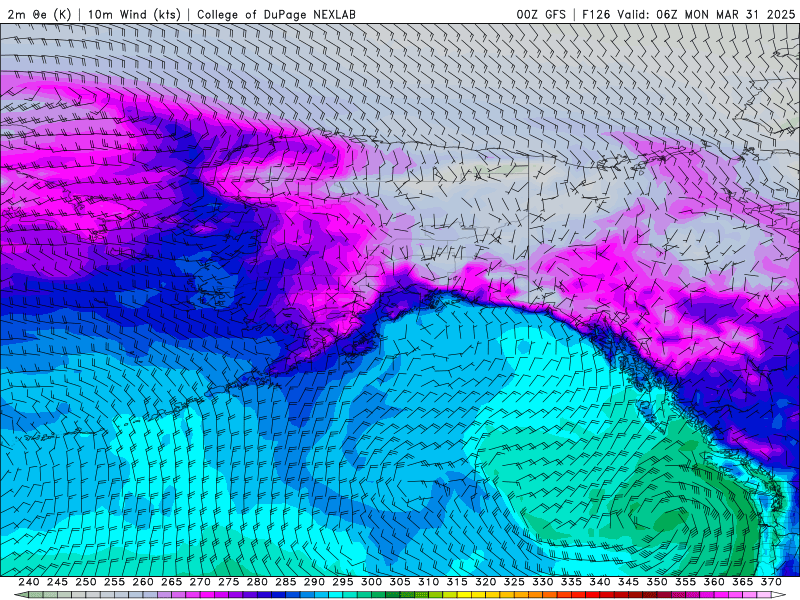Screen dimensions: 800x600
Task: Pick the yellow color bar swatch below 320
Action: click(x=479, y=595)
